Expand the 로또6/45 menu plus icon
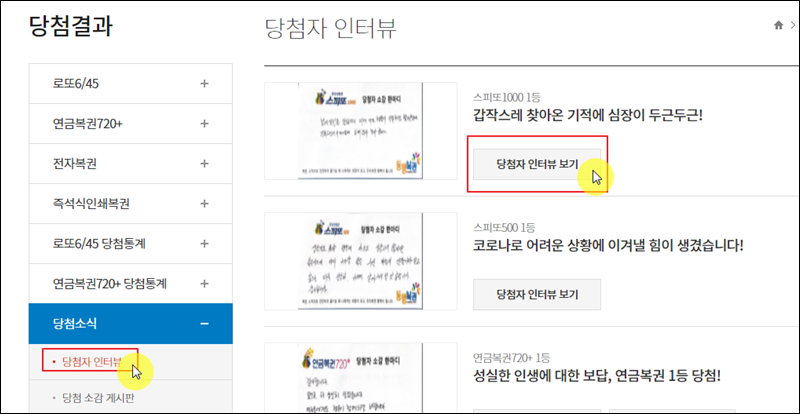The height and width of the screenshot is (414, 800). click(204, 84)
